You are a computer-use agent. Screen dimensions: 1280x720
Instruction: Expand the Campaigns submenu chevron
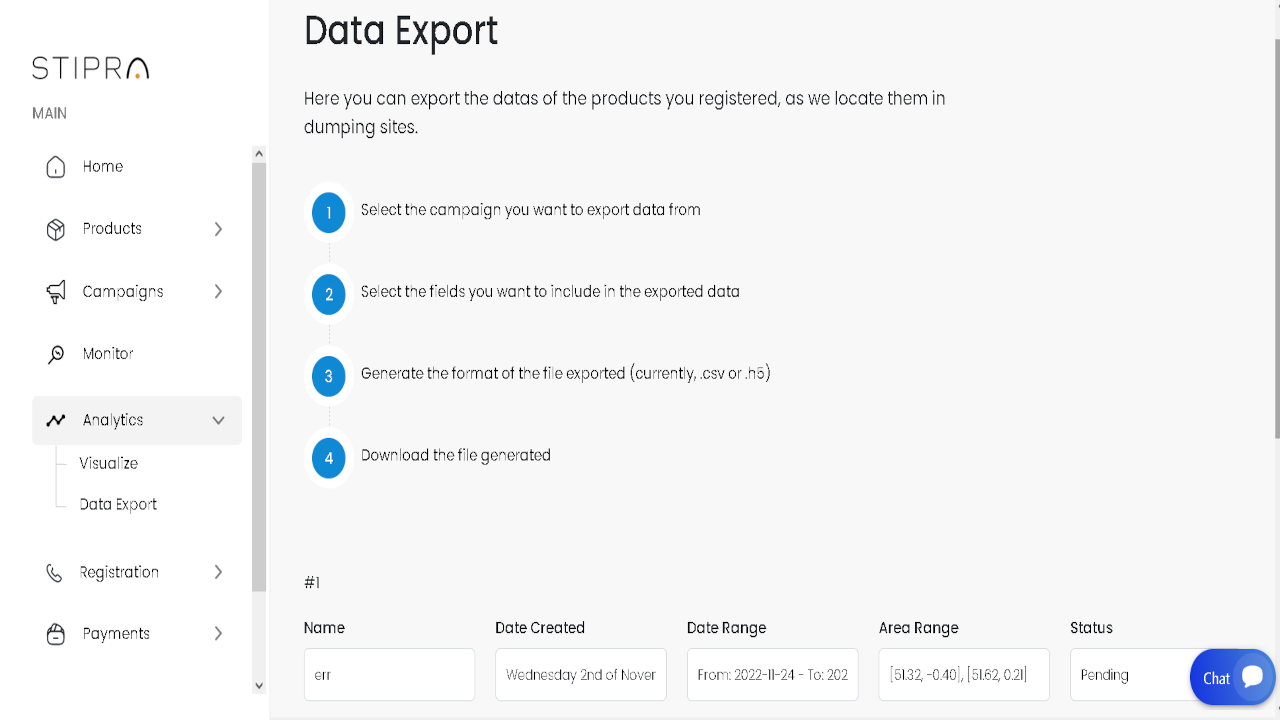click(218, 292)
